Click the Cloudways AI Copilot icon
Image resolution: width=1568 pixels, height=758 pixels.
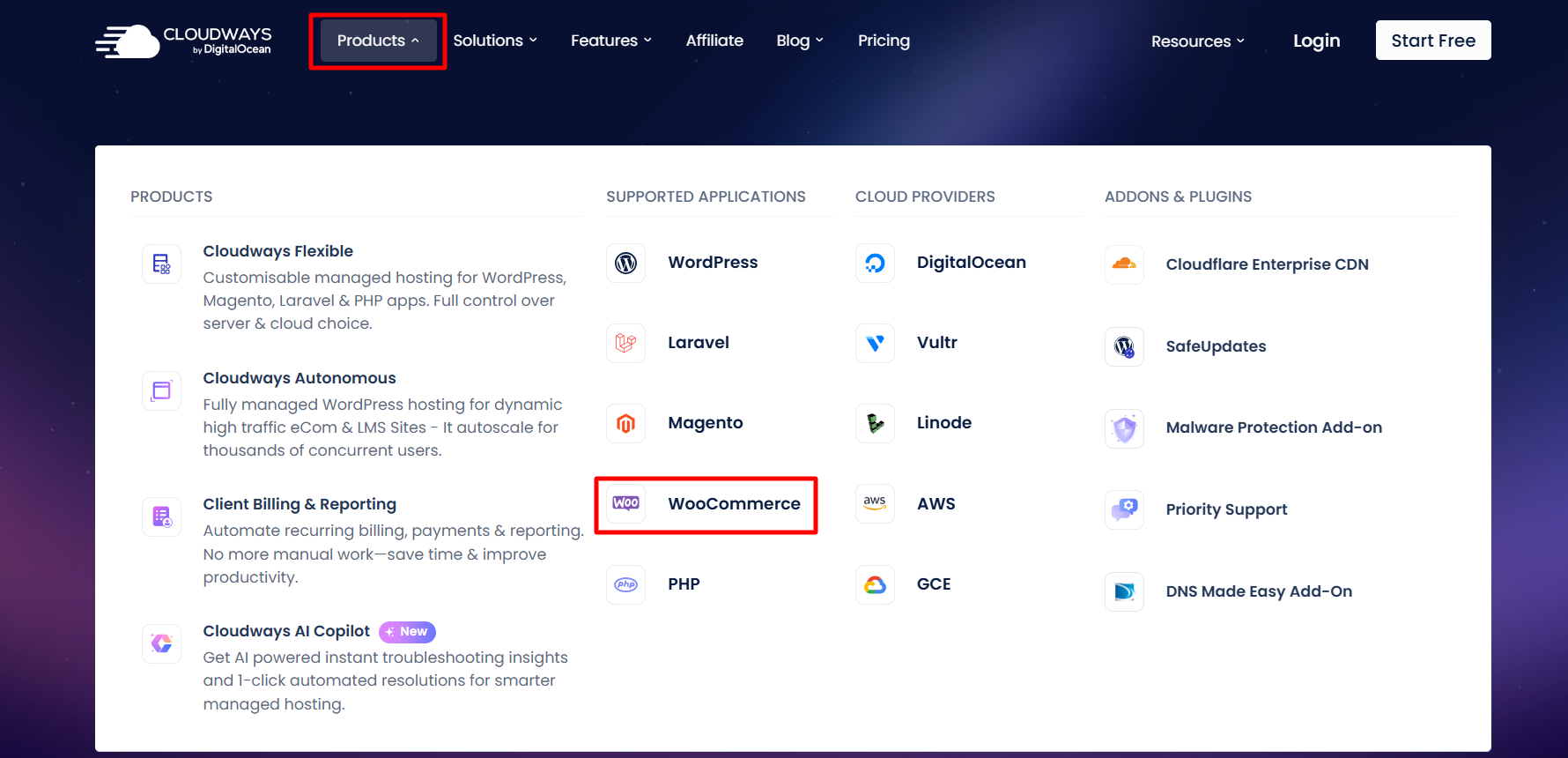pos(162,643)
